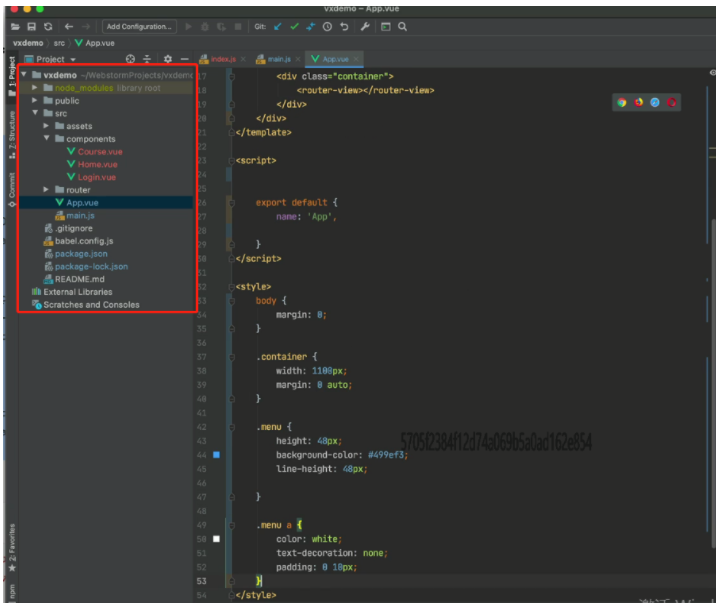Click the Collapse All icon in Project panel
Viewport: 716px width, 605px height.
coord(147,59)
